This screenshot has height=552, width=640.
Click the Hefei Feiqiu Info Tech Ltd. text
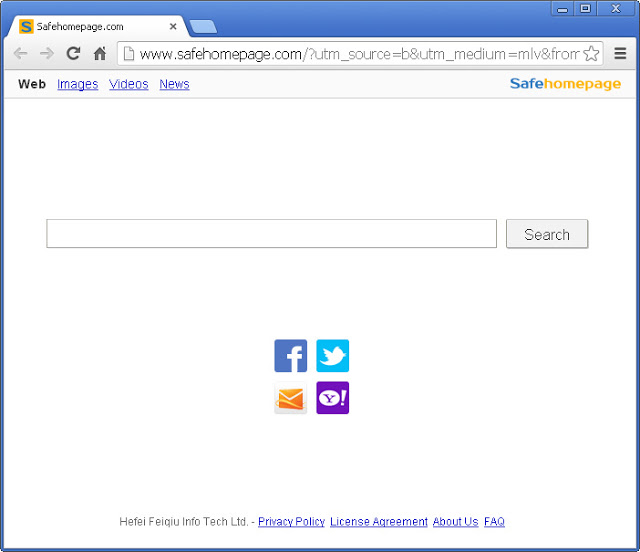(184, 522)
